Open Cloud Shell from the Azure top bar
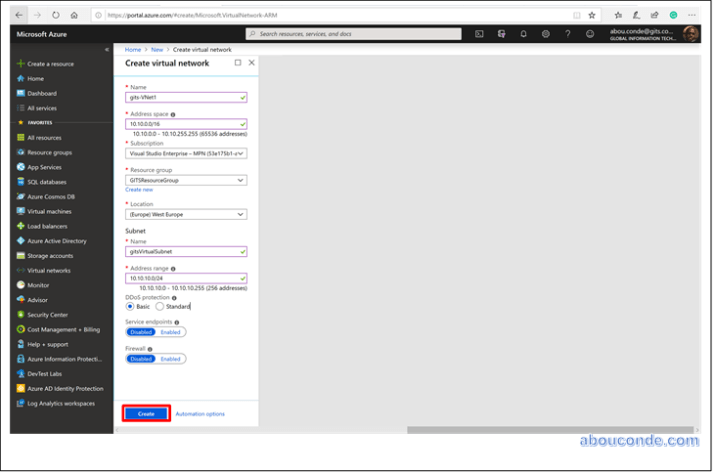The image size is (714, 472). (479, 34)
